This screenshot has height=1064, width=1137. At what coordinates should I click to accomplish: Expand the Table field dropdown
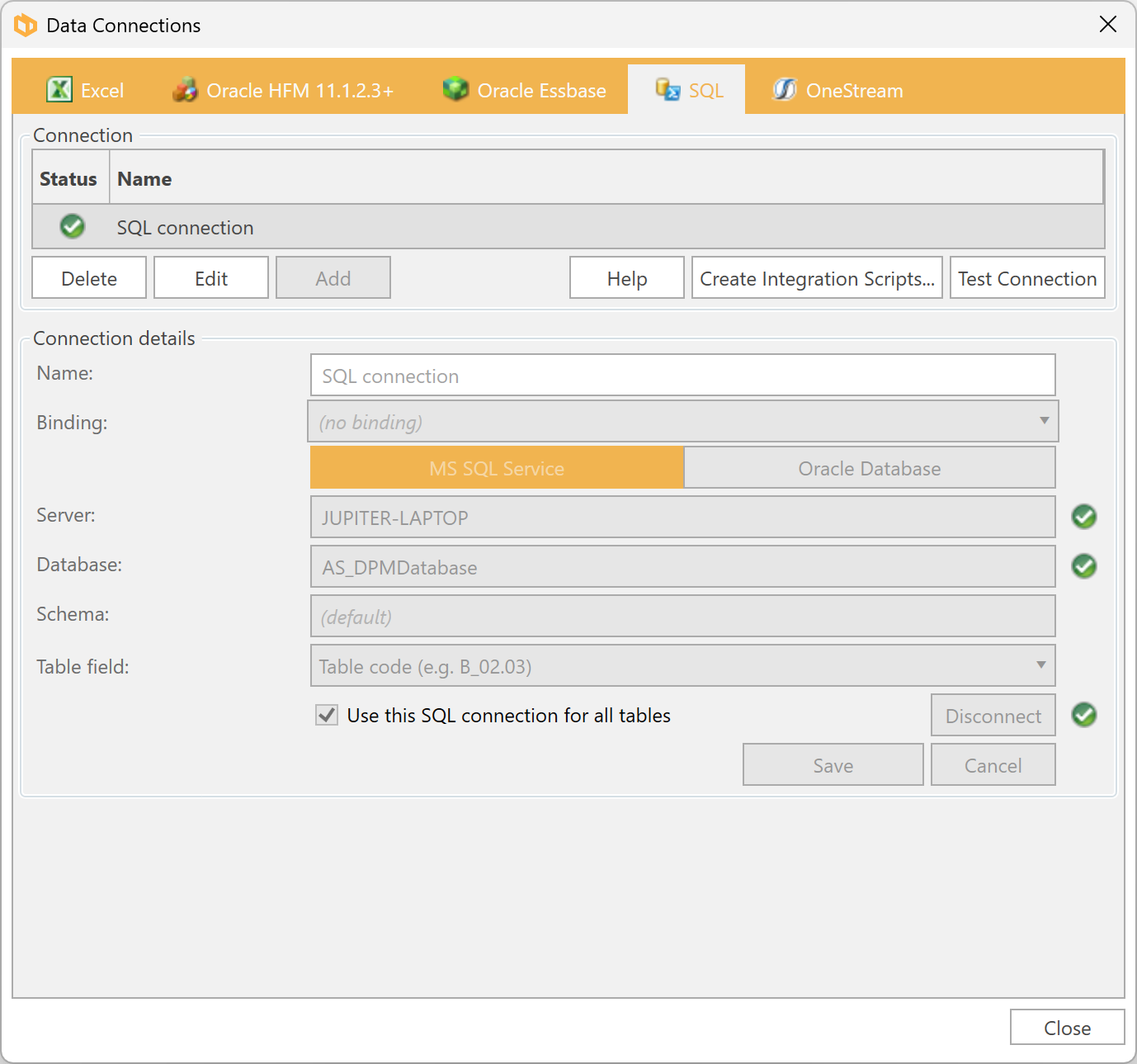682,666
